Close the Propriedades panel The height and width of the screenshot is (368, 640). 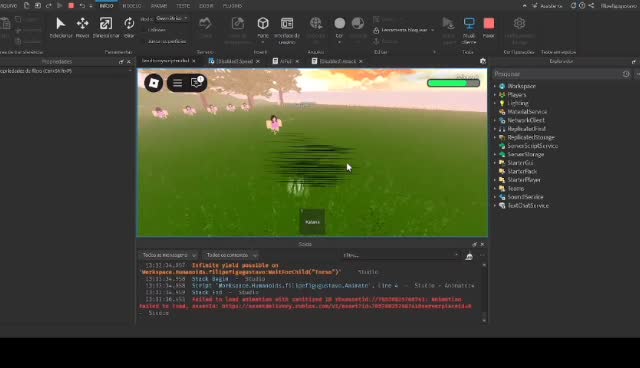(x=129, y=62)
